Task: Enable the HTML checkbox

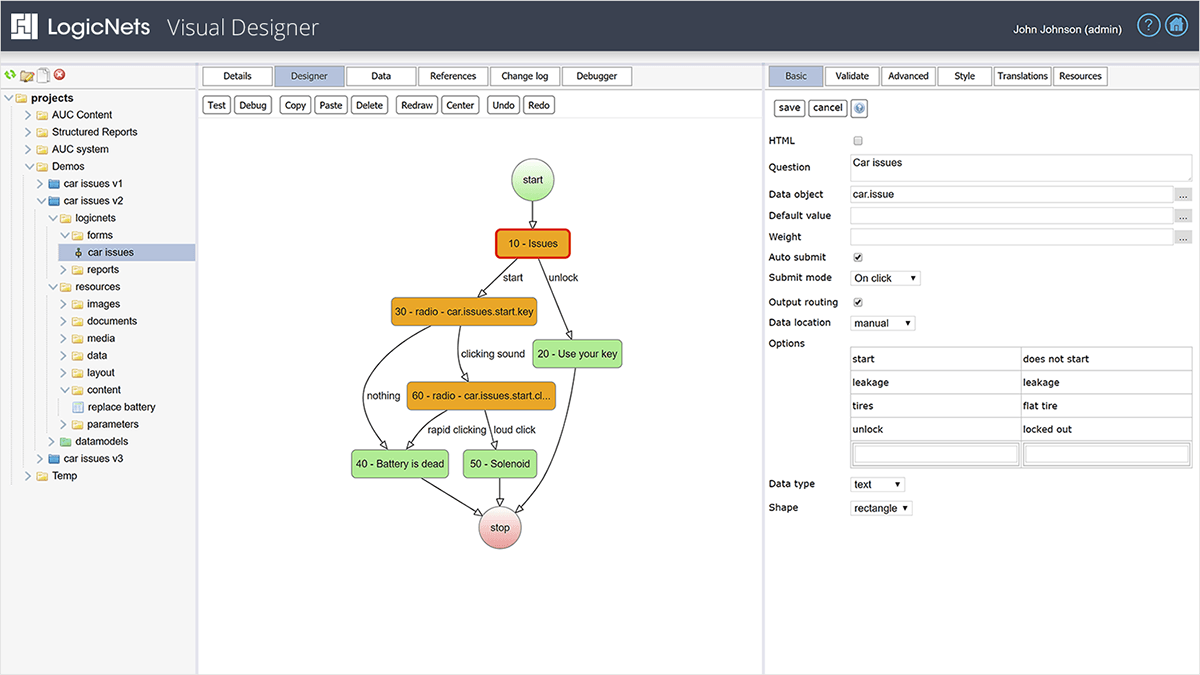Action: coord(858,141)
